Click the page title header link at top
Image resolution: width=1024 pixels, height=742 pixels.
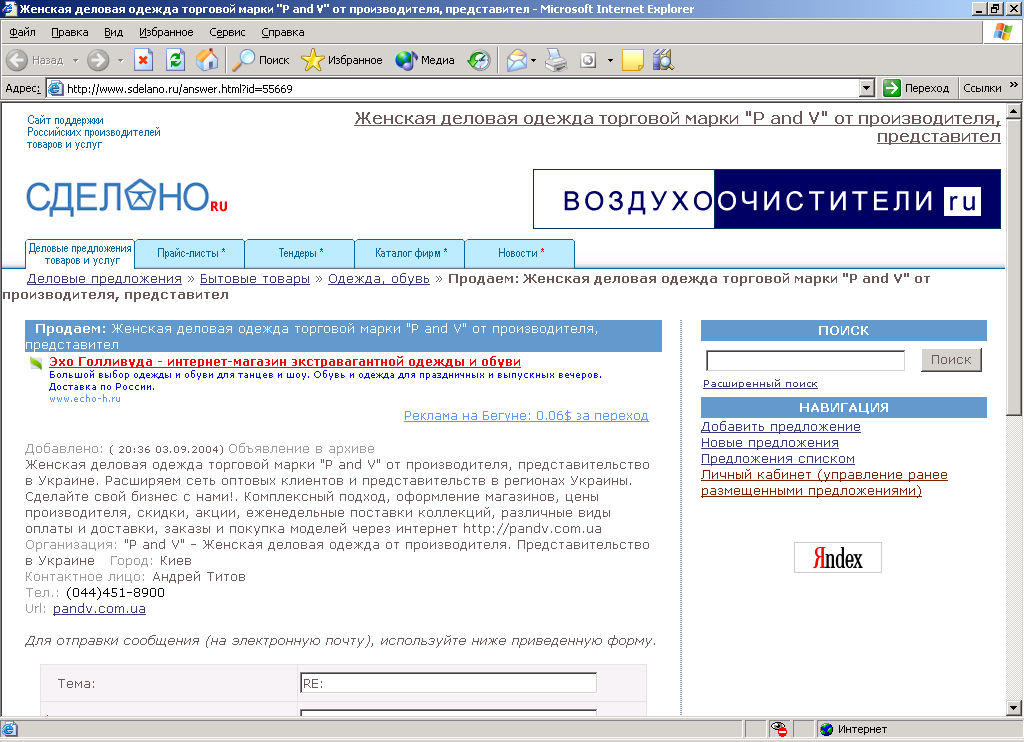[x=677, y=127]
